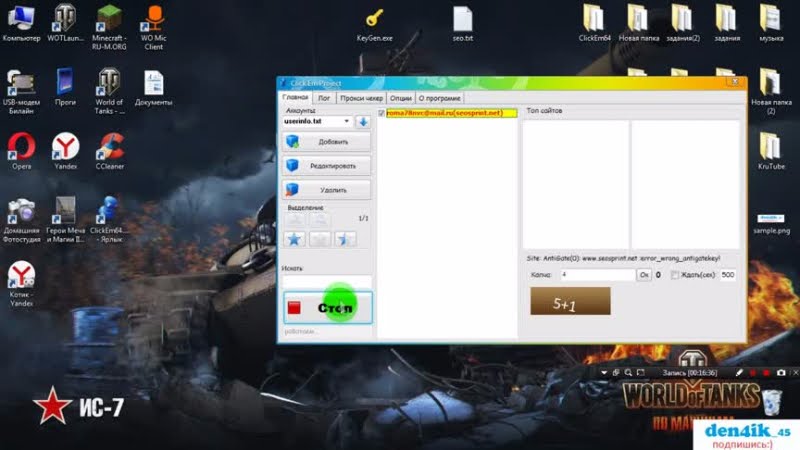Open the ClickEm64 - Ярлык shortcut
Image resolution: width=800 pixels, height=450 pixels.
tap(109, 220)
